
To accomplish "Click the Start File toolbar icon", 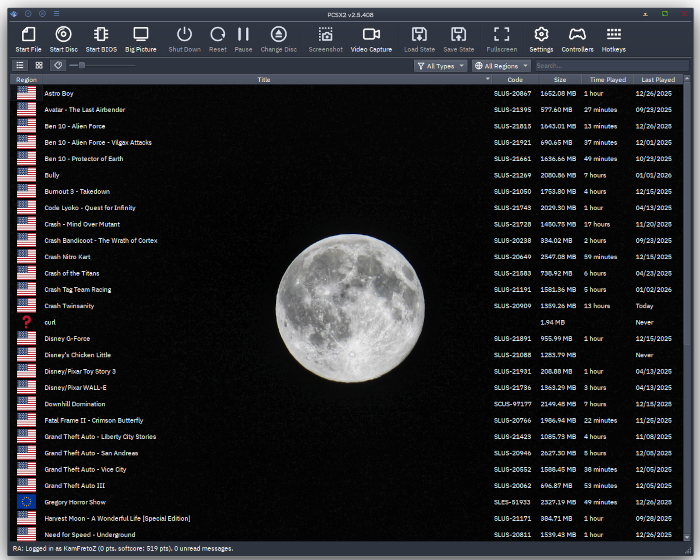I will (29, 39).
